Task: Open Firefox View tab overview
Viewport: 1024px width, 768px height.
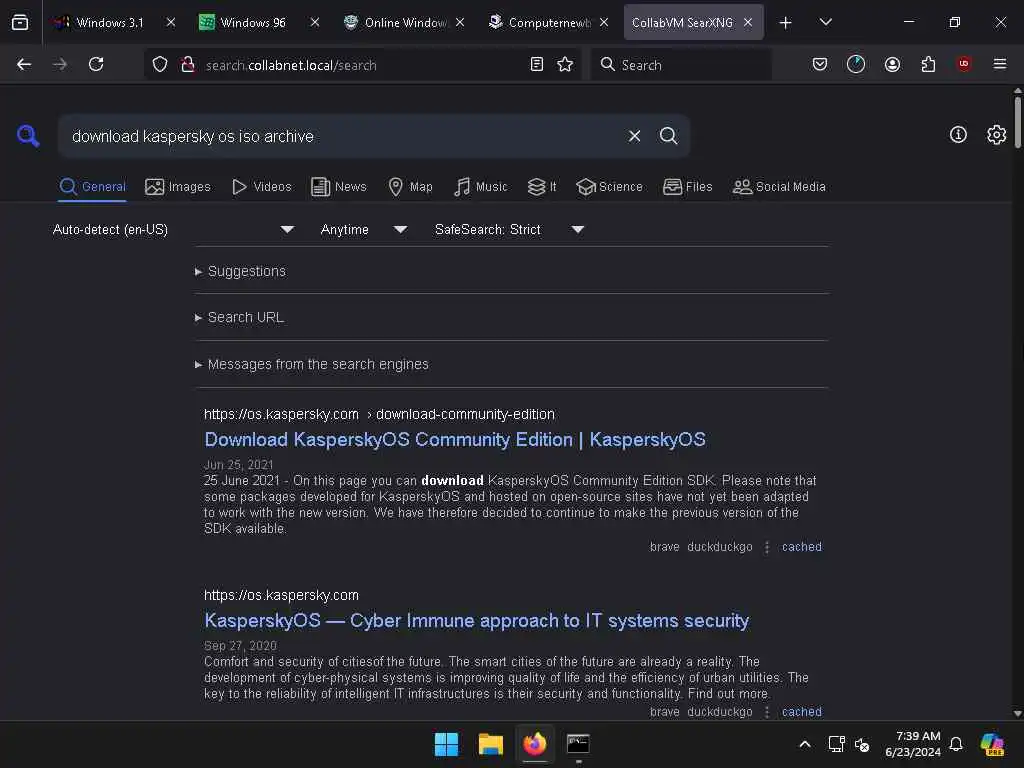Action: 20,22
